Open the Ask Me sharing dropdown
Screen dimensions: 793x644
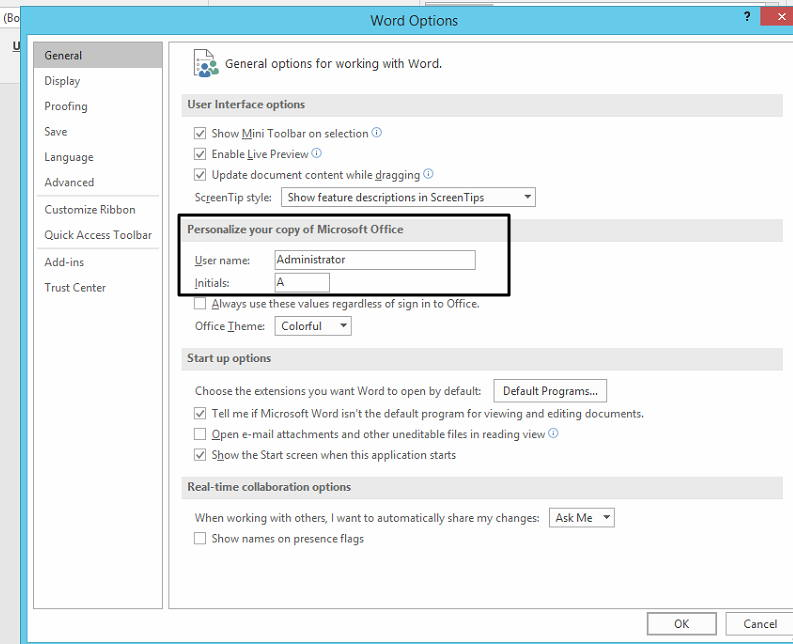(581, 518)
